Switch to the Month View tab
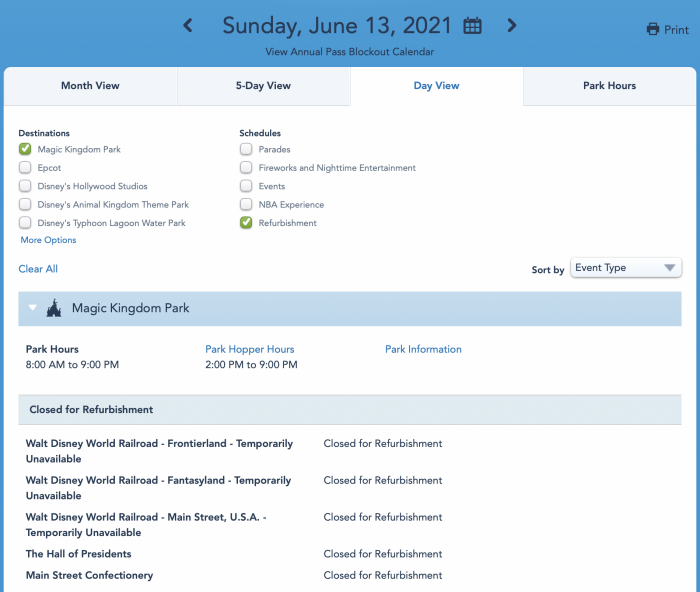 click(x=91, y=86)
